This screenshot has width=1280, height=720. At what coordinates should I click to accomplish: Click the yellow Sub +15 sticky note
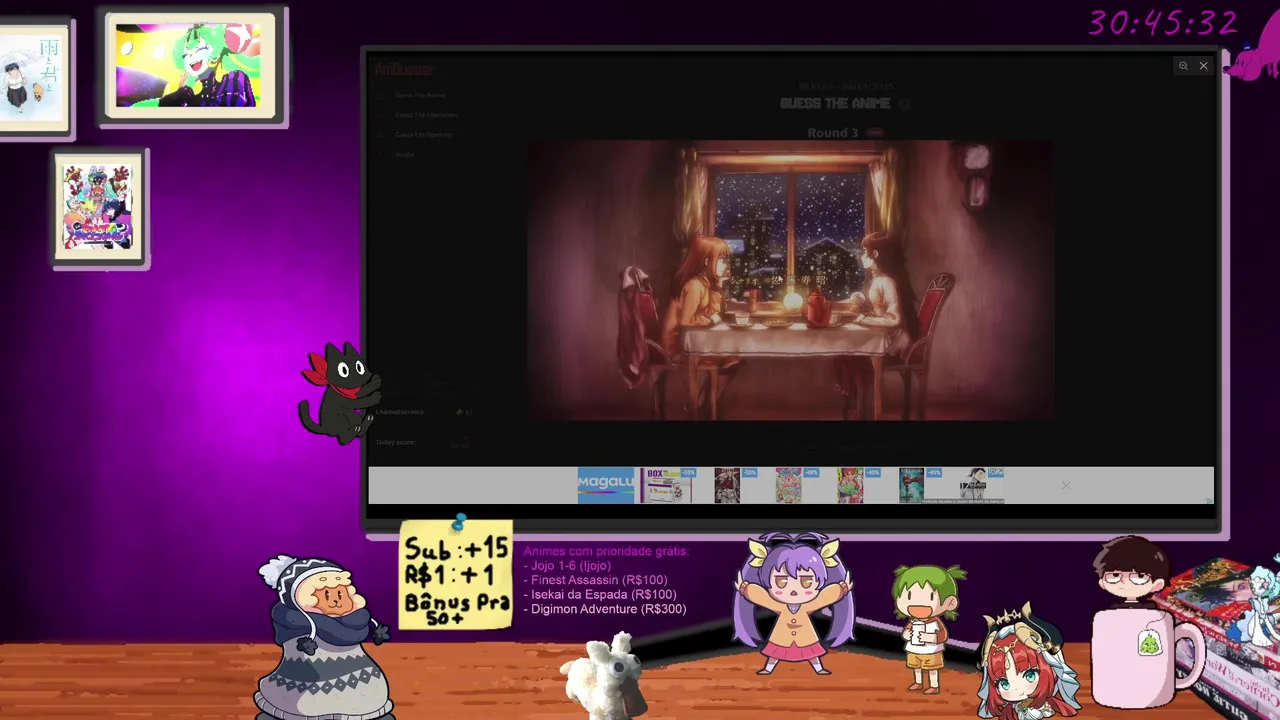pos(456,575)
